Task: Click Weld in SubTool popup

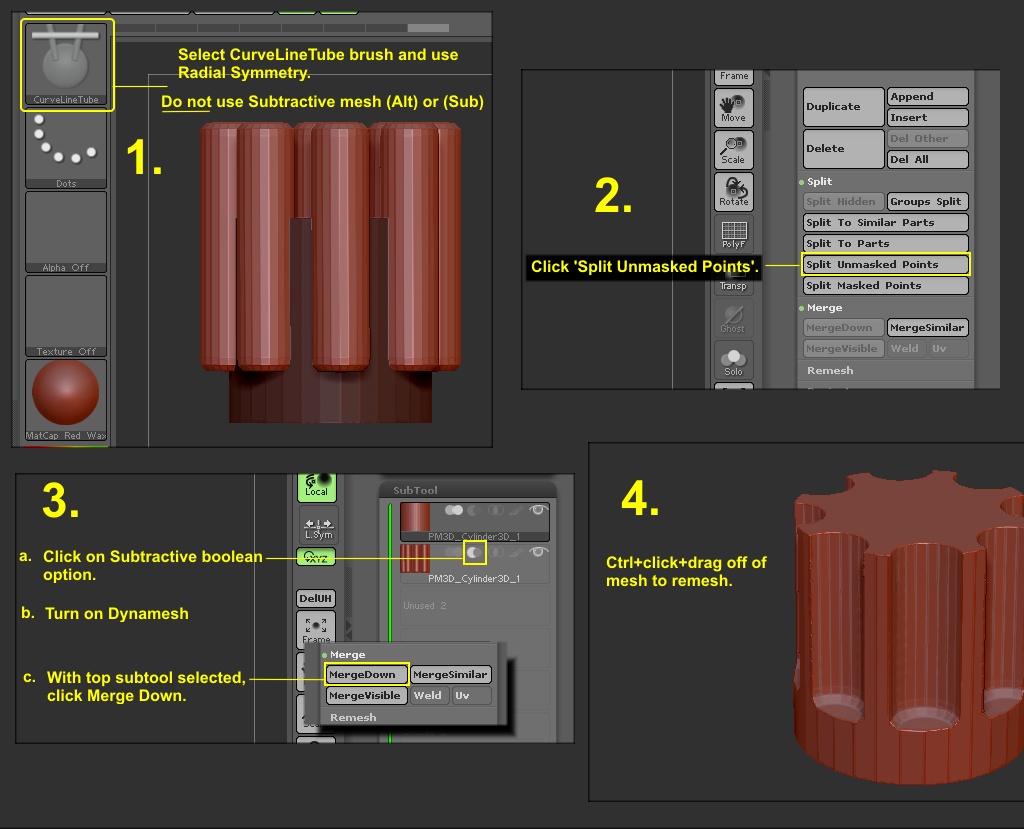Action: pyautogui.click(x=429, y=695)
